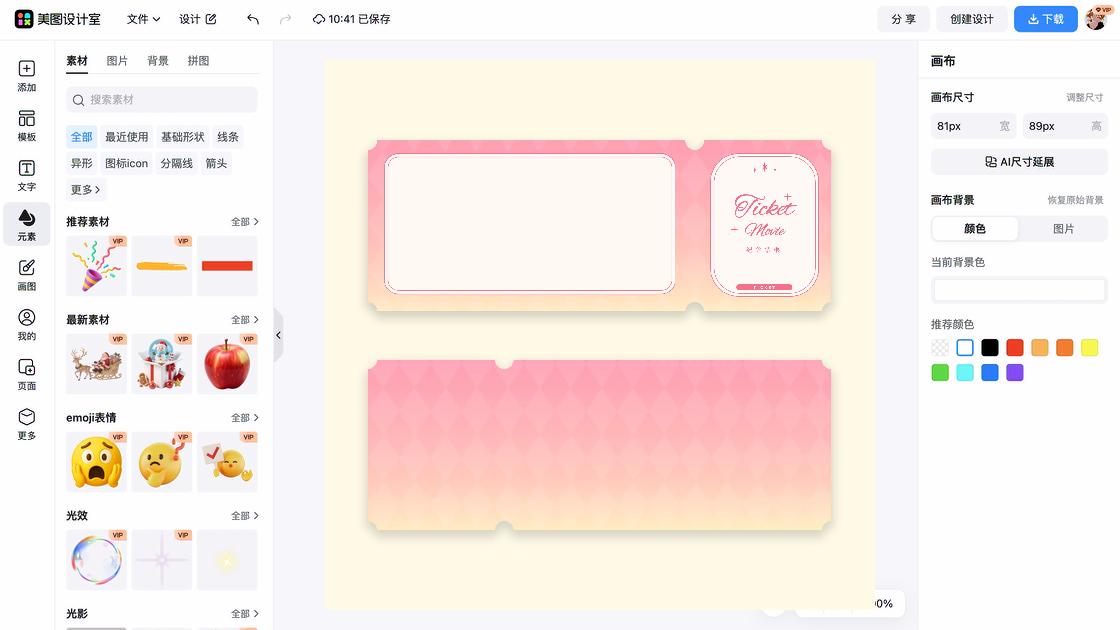Click the 创建设计 button

point(972,19)
